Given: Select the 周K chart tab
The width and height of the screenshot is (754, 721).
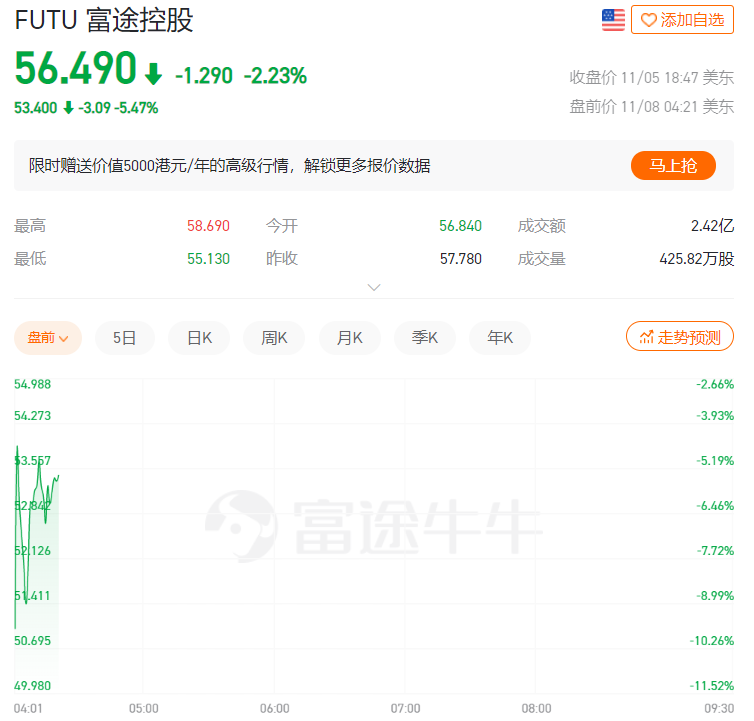Looking at the screenshot, I should (x=274, y=338).
